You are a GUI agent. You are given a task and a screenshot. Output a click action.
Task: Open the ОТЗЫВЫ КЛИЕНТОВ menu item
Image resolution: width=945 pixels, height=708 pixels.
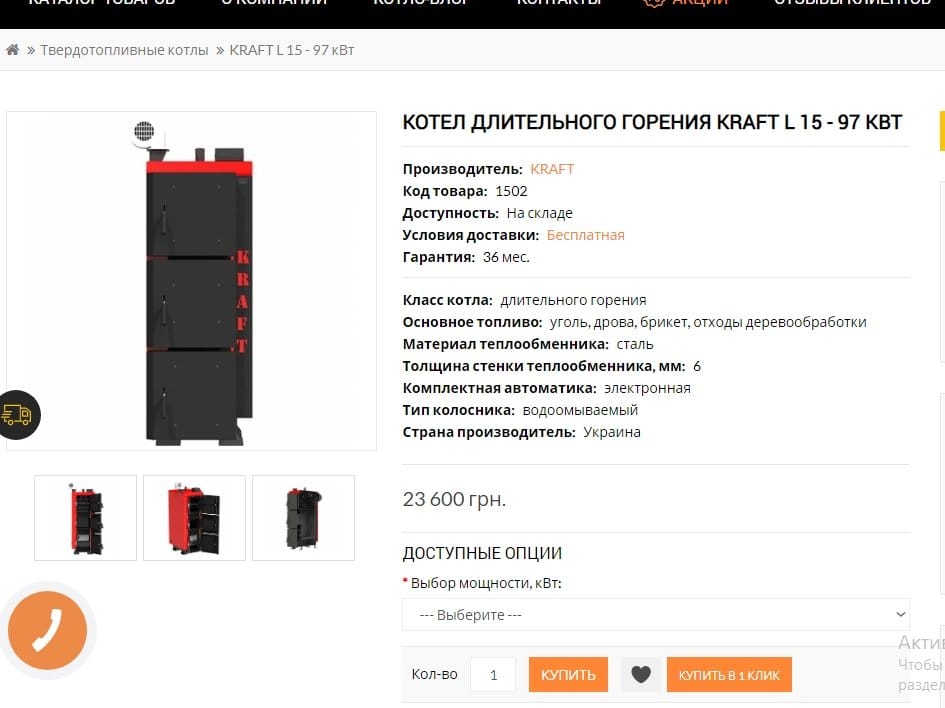pos(852,3)
